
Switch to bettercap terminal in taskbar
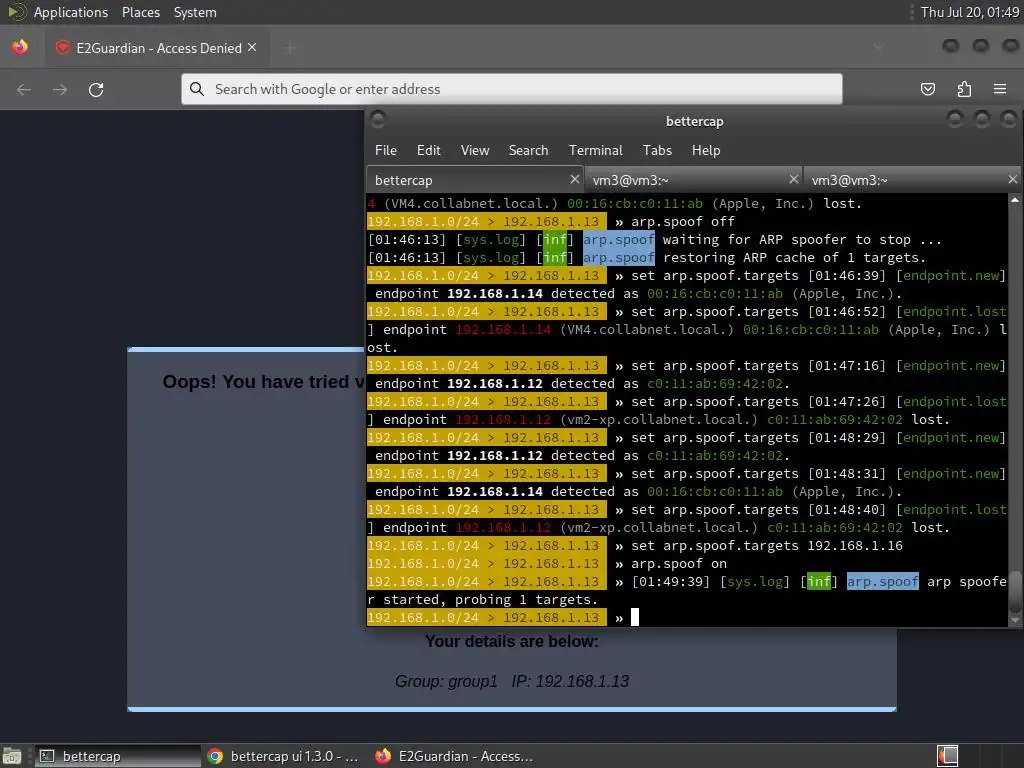pyautogui.click(x=116, y=756)
